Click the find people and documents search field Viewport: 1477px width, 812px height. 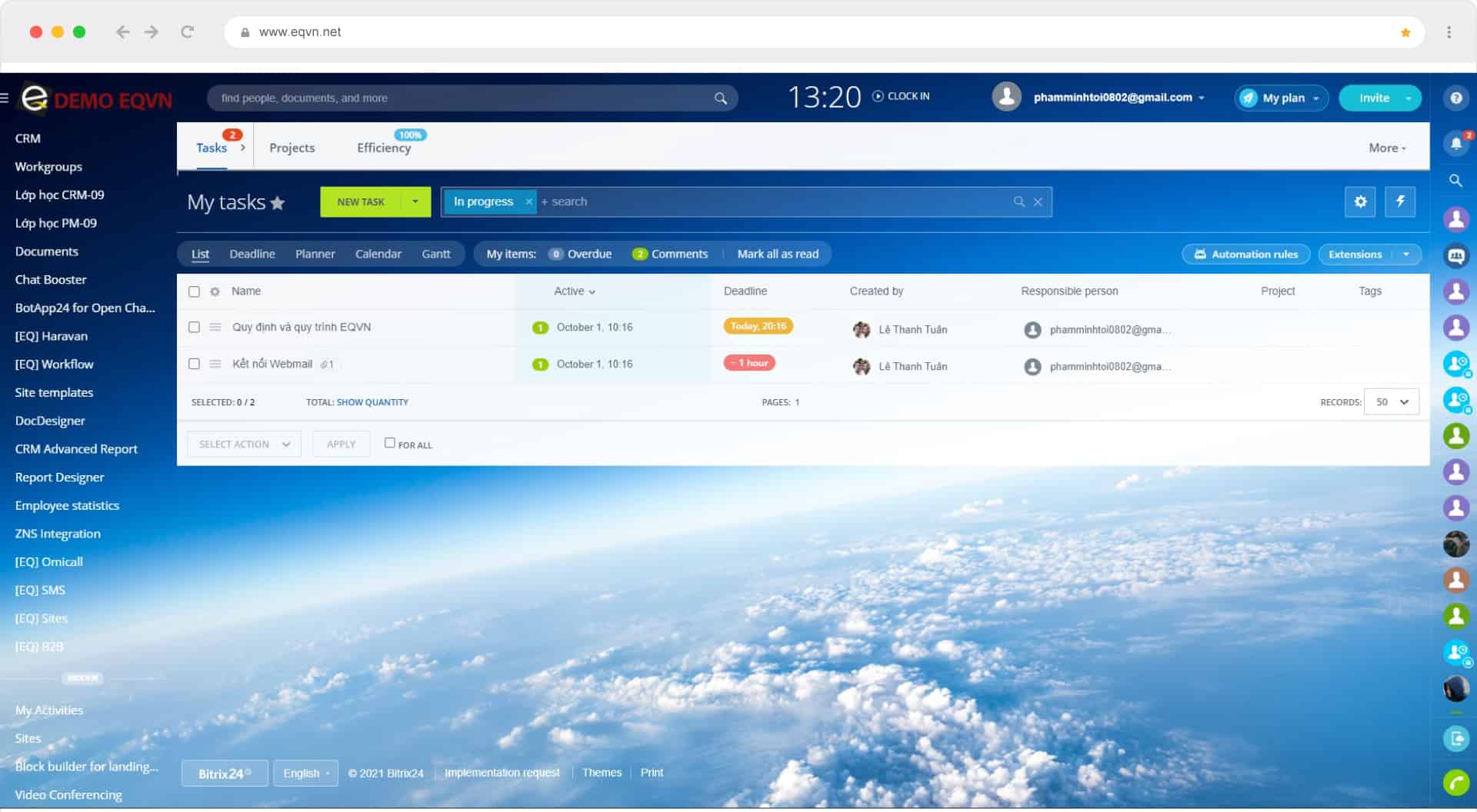[x=462, y=98]
